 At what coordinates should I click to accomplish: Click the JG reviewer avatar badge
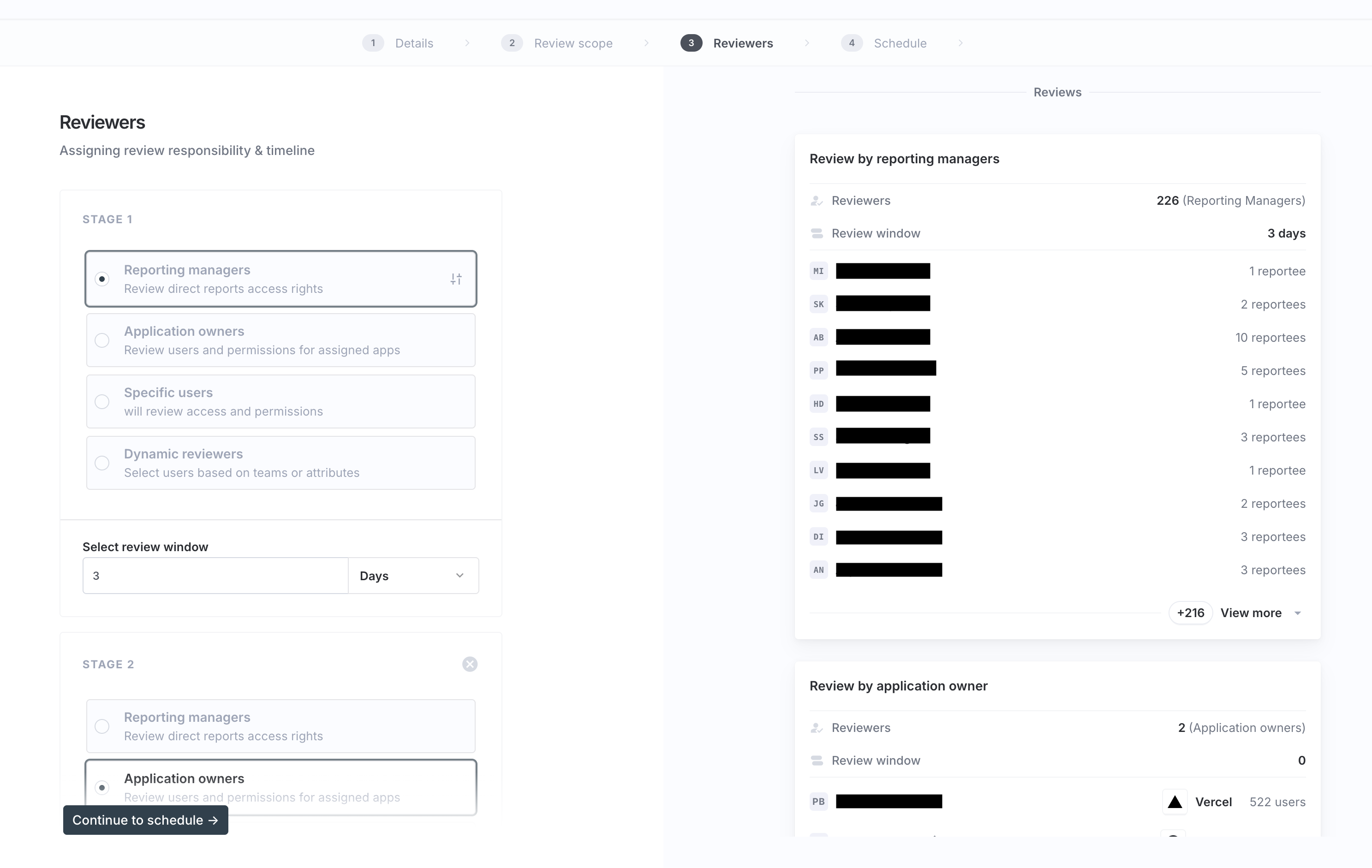point(818,504)
